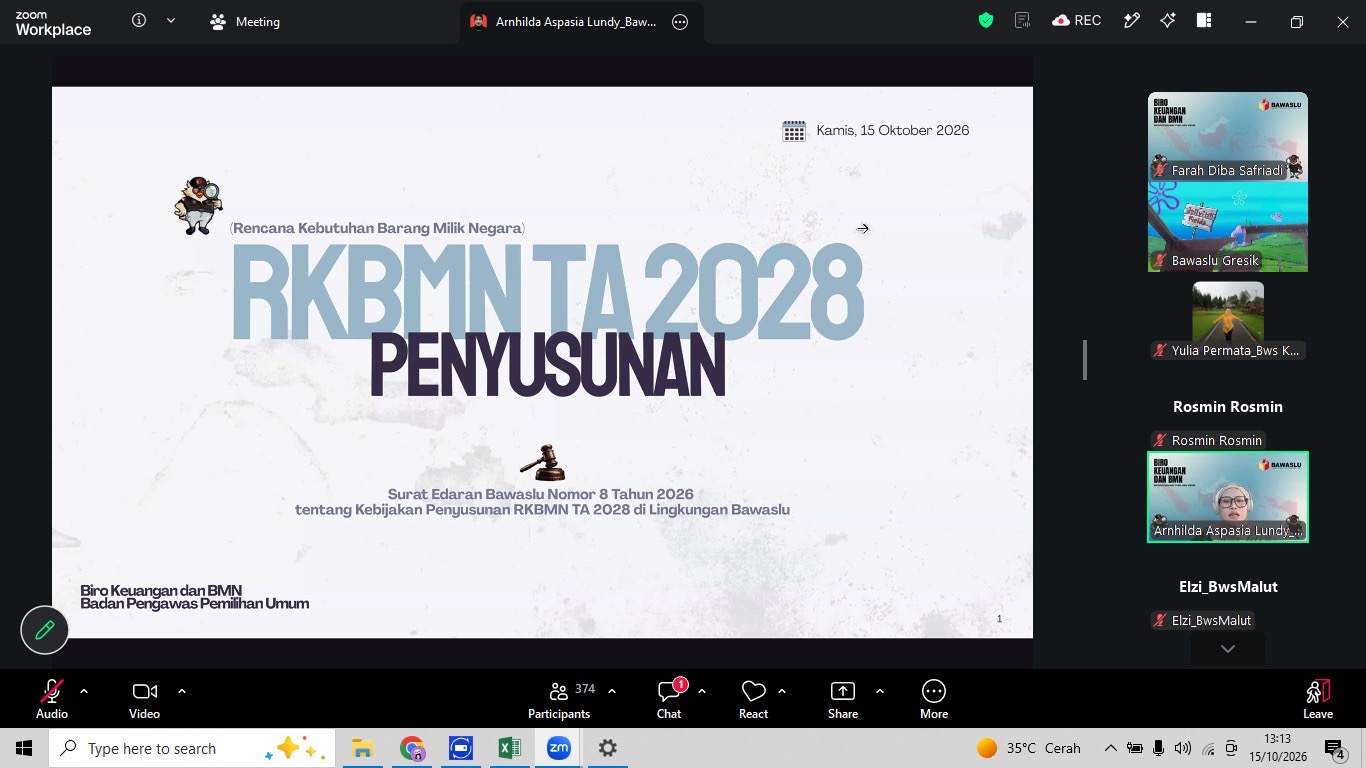
Task: Leave the meeting
Action: [x=1318, y=699]
